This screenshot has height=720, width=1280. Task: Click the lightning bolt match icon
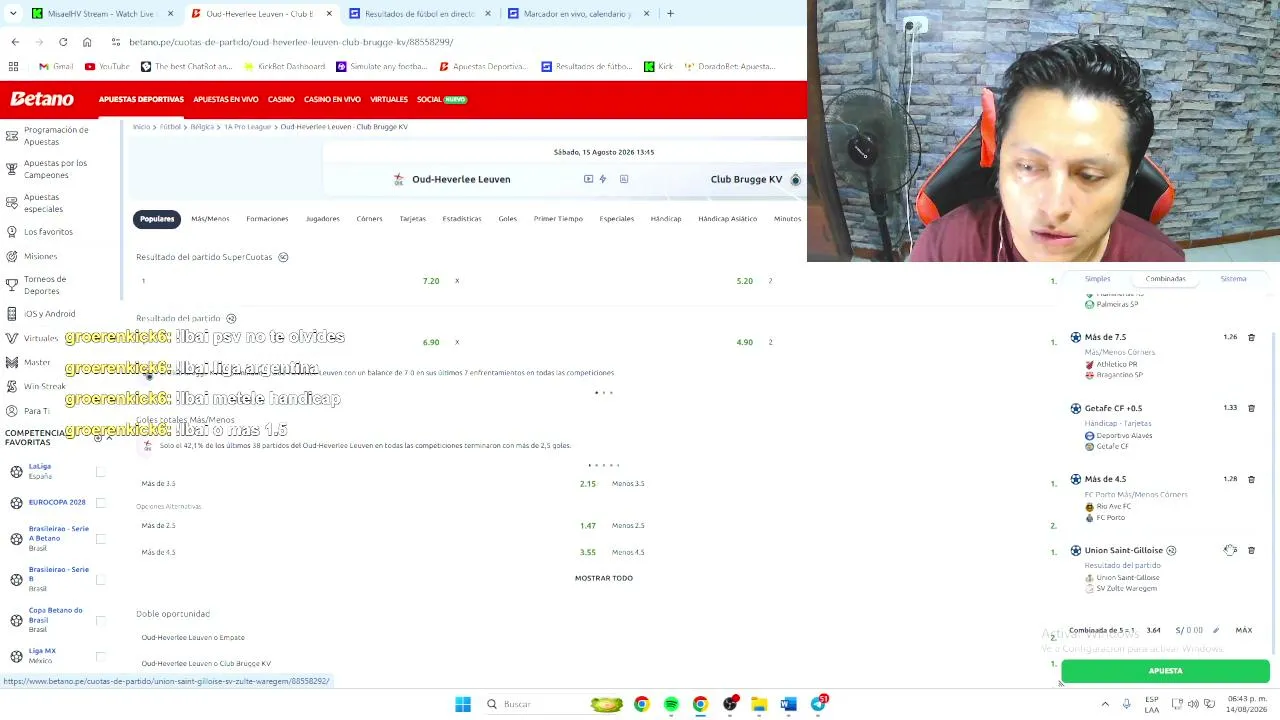(602, 179)
